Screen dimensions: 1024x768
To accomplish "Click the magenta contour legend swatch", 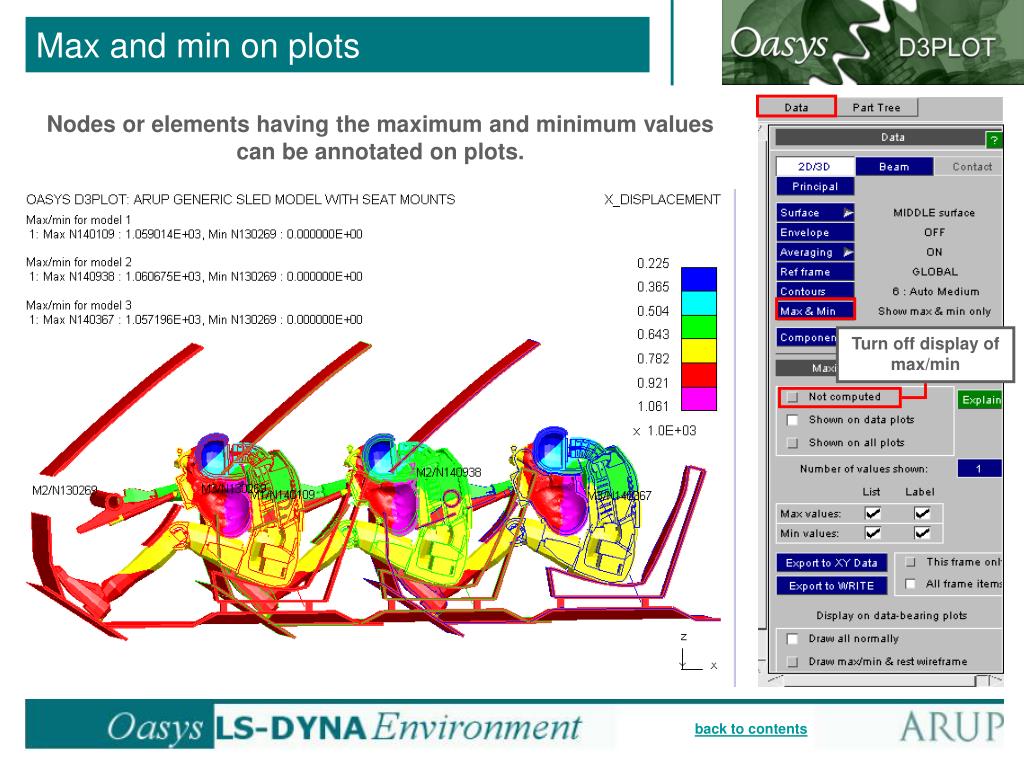I will click(699, 398).
